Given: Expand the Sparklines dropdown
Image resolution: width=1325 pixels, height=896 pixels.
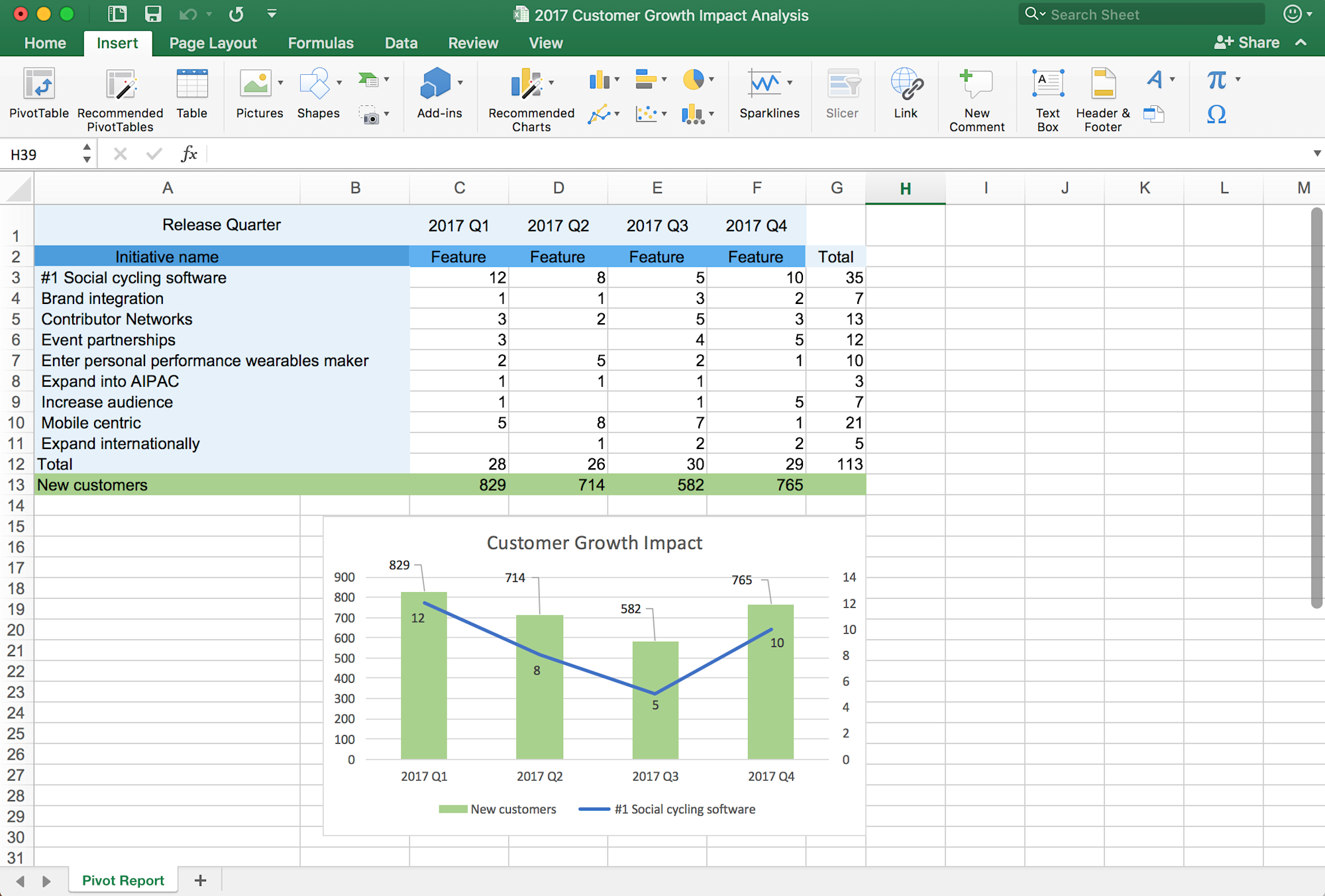Looking at the screenshot, I should coord(790,83).
